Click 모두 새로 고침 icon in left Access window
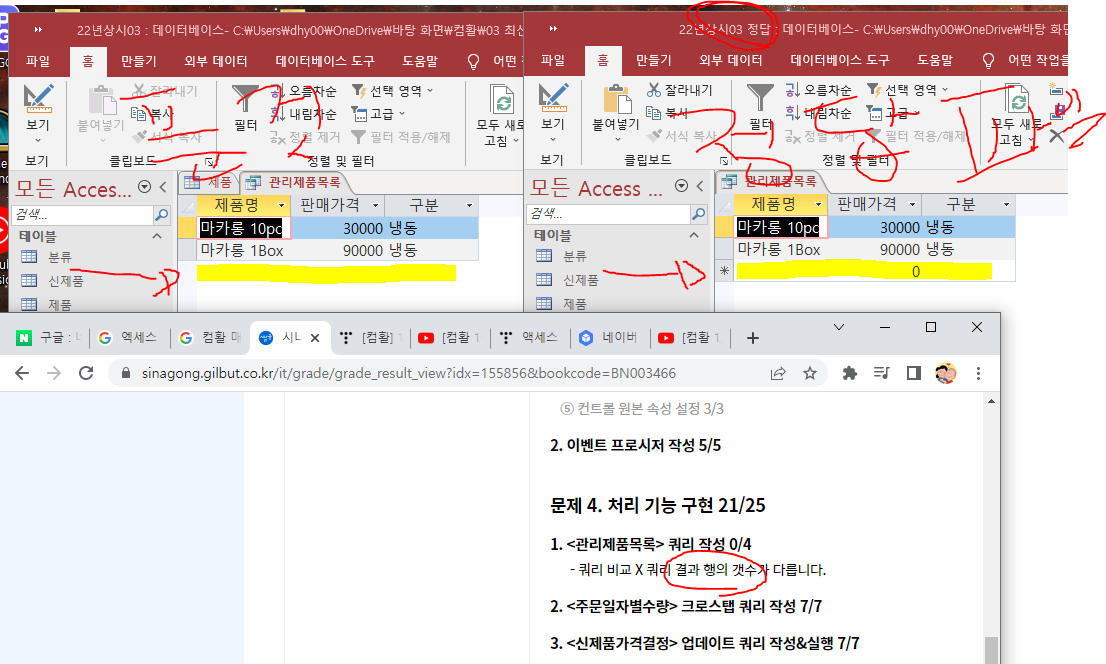 [501, 101]
